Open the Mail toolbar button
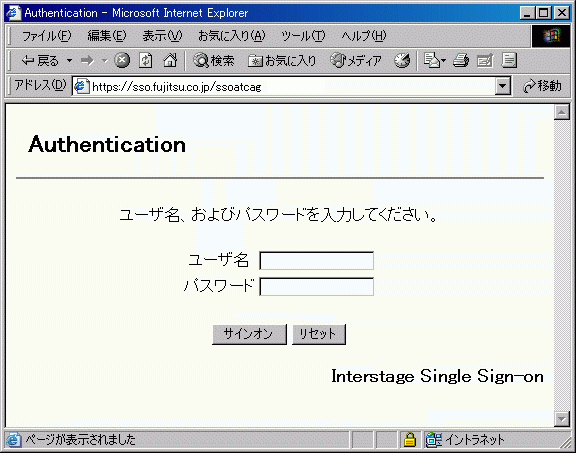This screenshot has height=453, width=576. click(x=435, y=60)
